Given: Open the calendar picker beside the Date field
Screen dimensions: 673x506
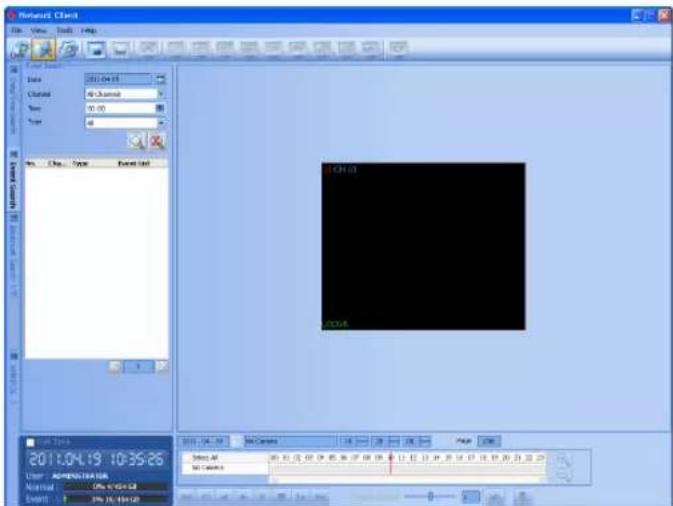Looking at the screenshot, I should (x=160, y=79).
